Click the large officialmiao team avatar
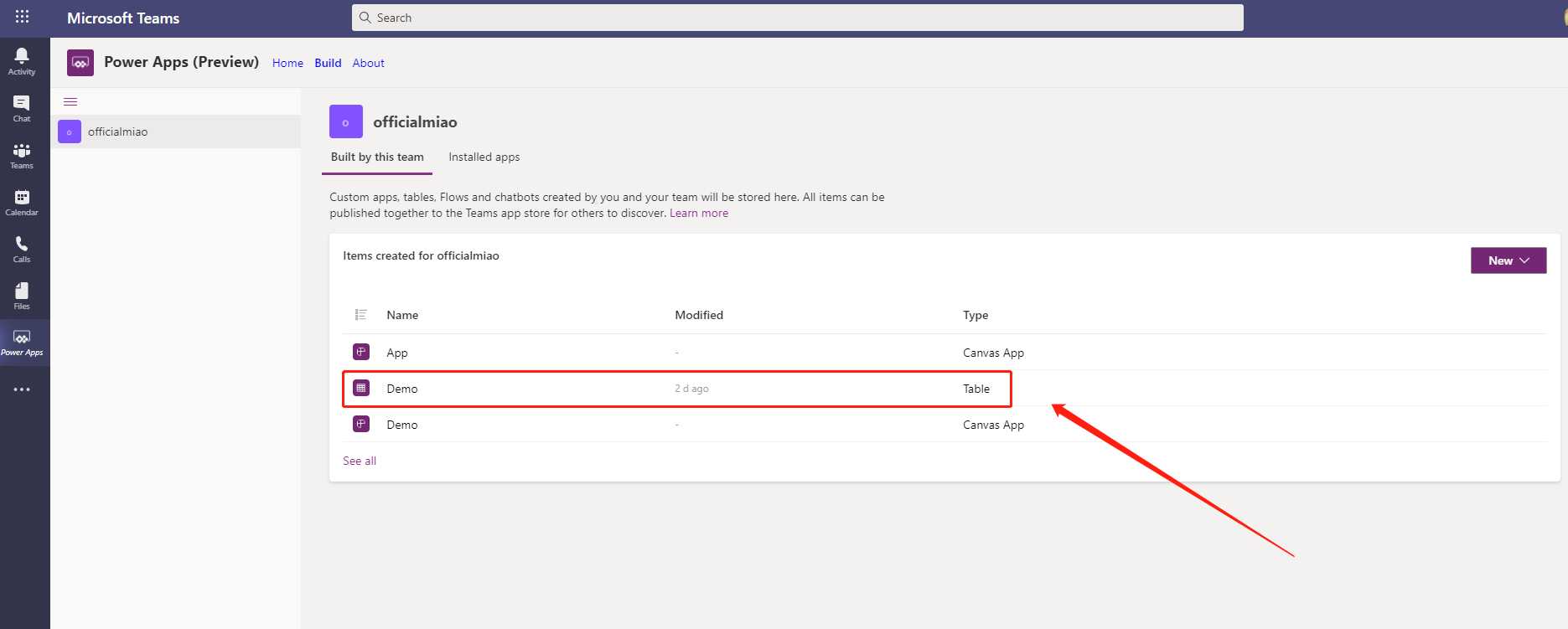Screen dimensions: 1568x629 346,121
